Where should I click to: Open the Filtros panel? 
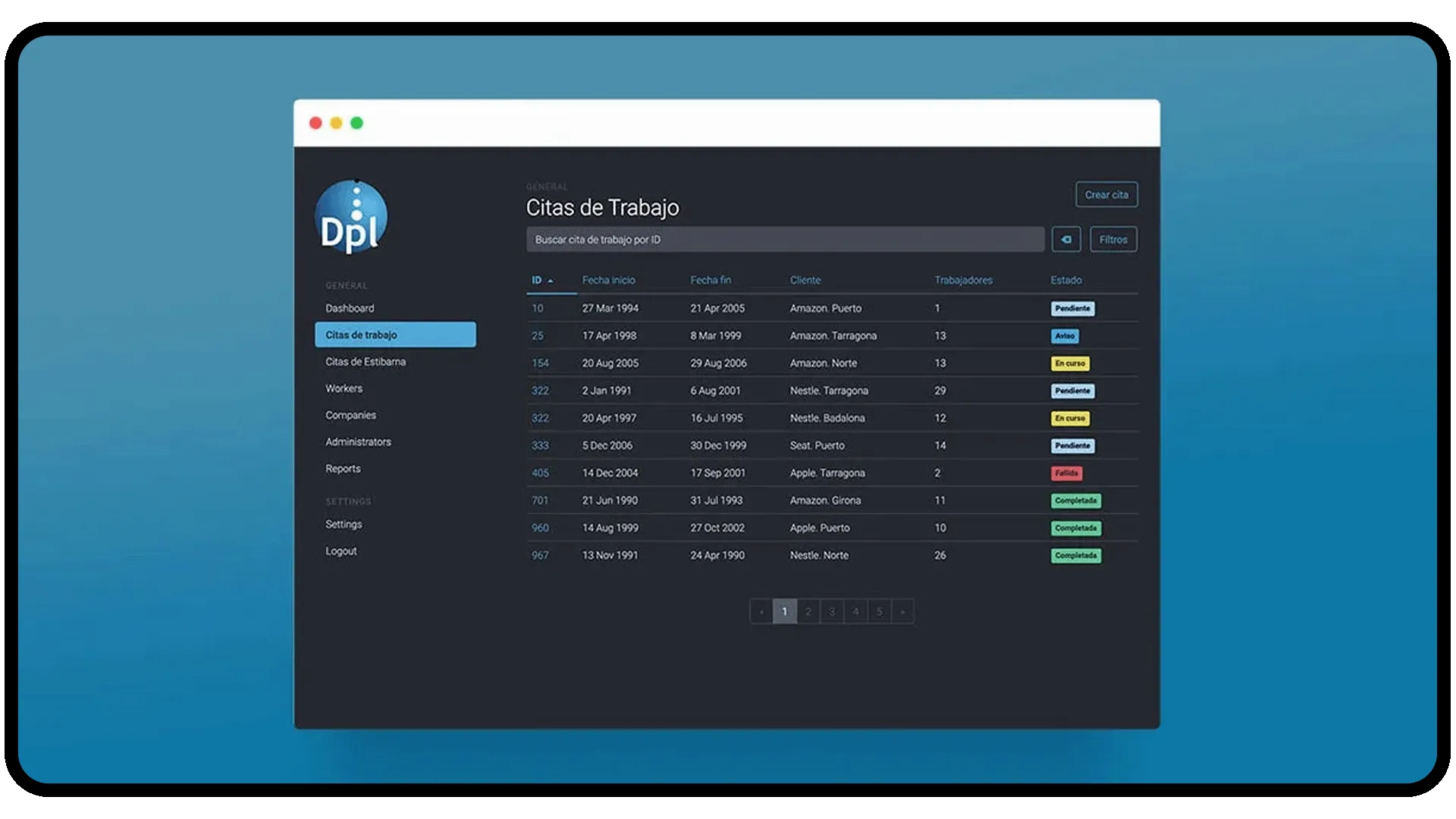1113,239
